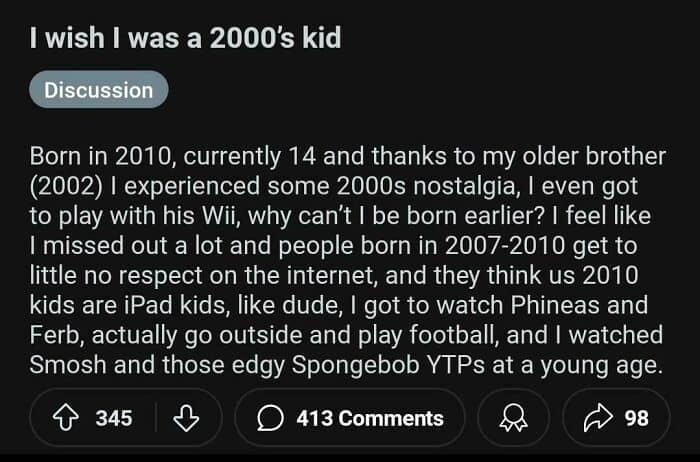Image resolution: width=700 pixels, height=462 pixels.
Task: Click the first line starting 'Born in 2010'
Action: click(348, 157)
